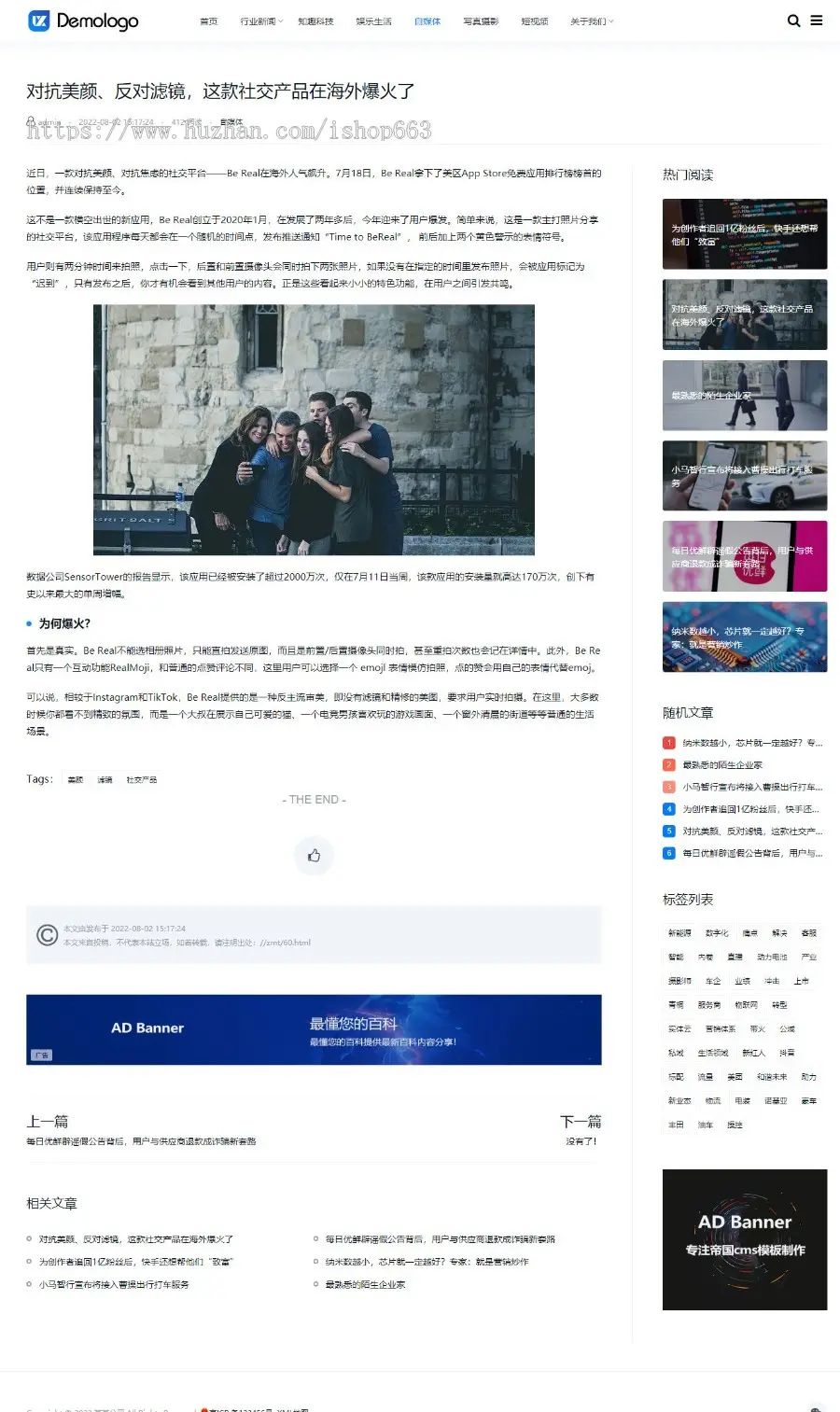This screenshot has width=840, height=1412.
Task: Go to 首页 in the navigation
Action: click(x=209, y=21)
